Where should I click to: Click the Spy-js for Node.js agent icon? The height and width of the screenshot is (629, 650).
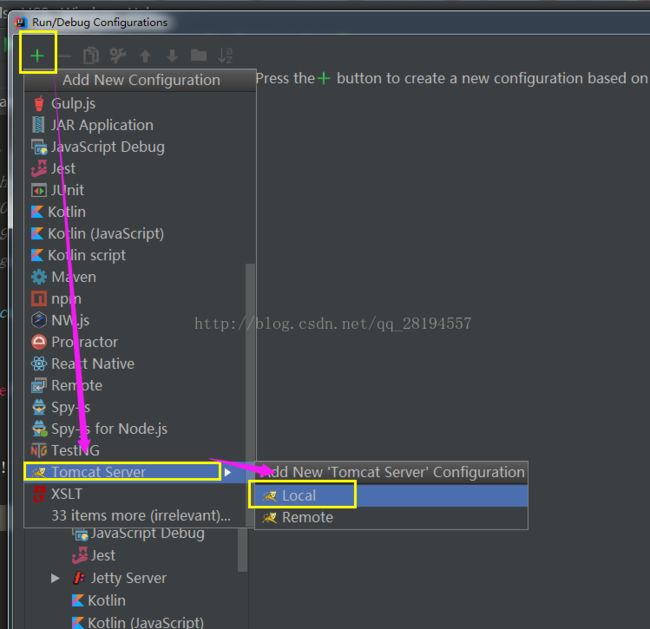(39, 429)
